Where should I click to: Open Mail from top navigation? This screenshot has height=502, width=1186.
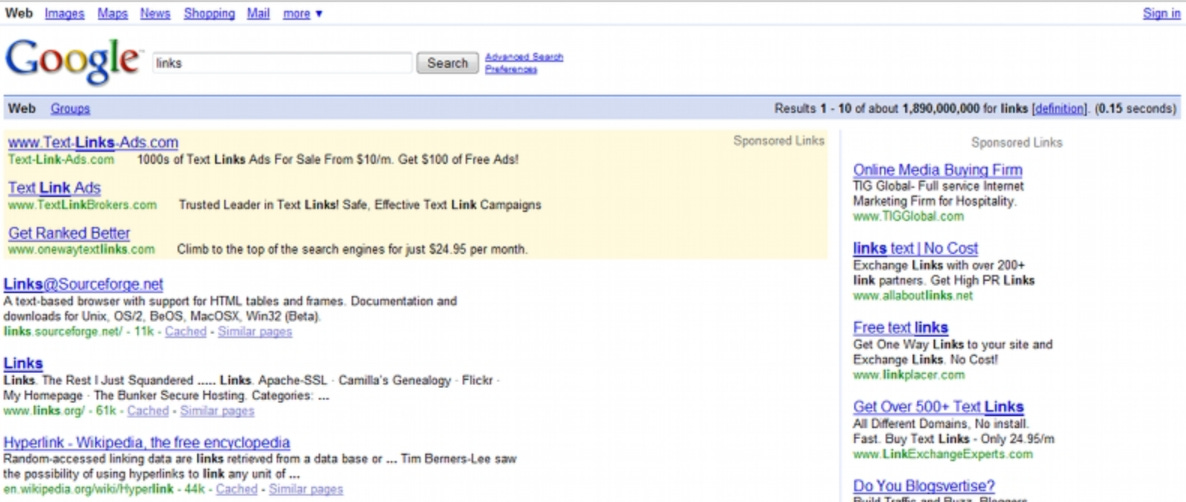point(258,14)
